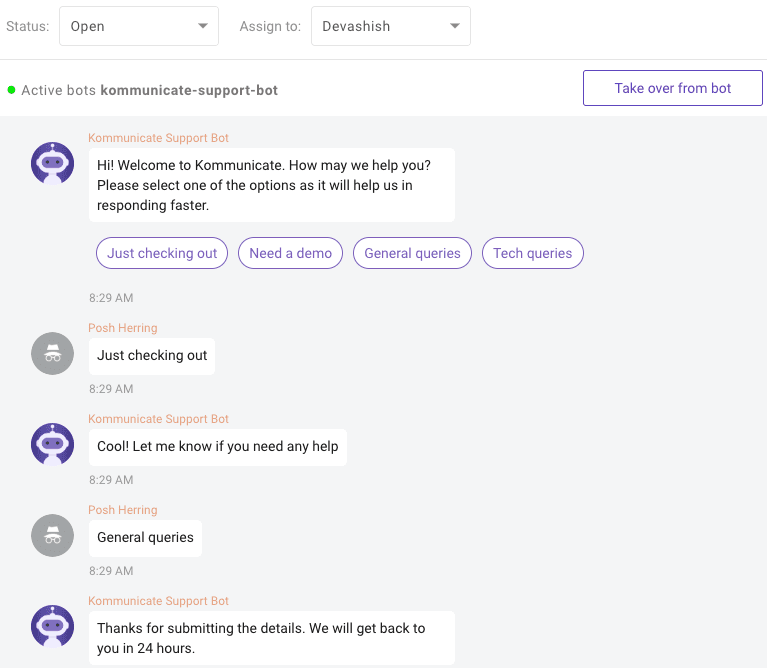The width and height of the screenshot is (767, 668).
Task: Click the Assign to: label
Action: tap(270, 26)
